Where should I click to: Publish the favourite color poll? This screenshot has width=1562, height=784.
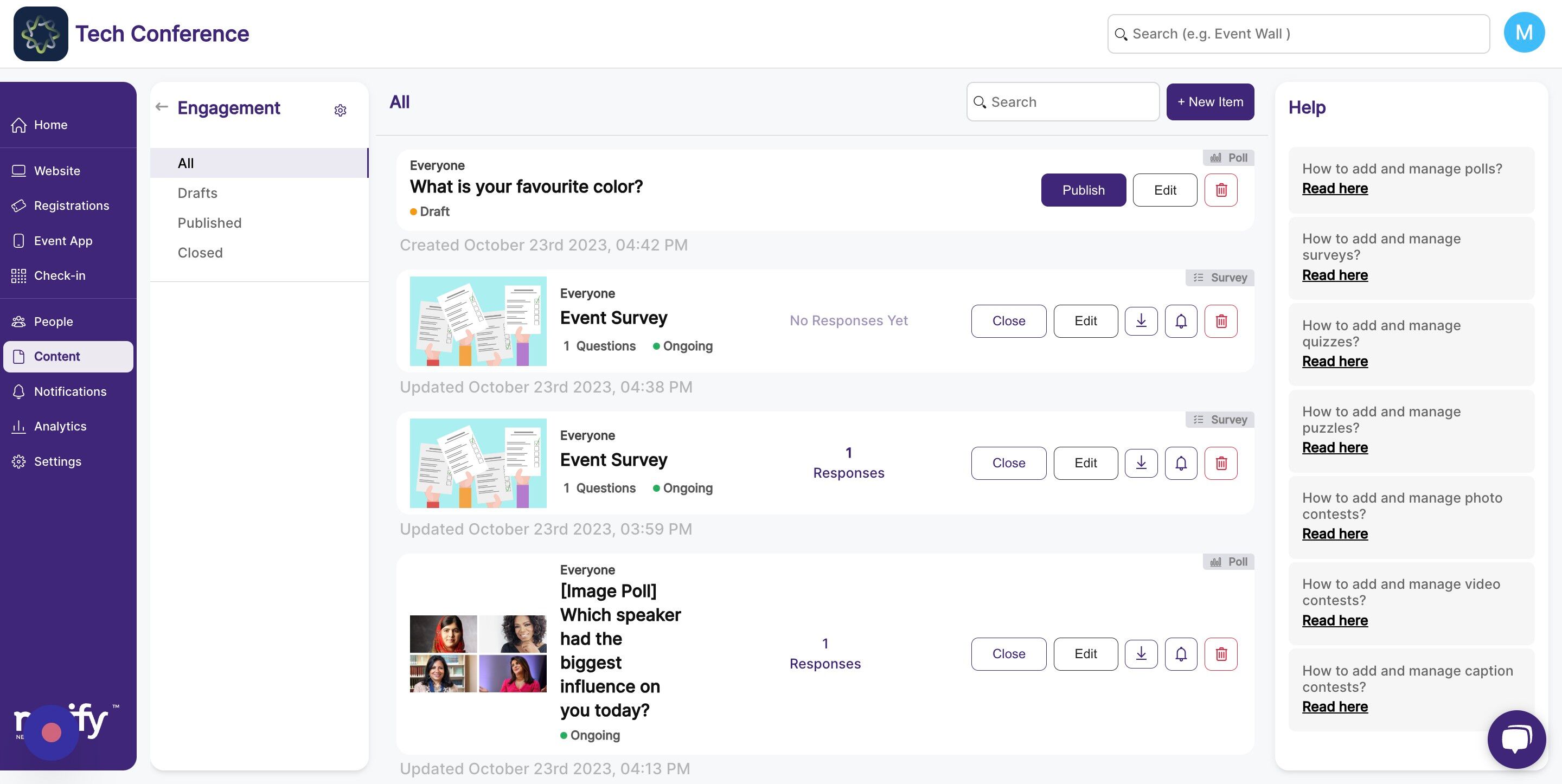[1083, 190]
